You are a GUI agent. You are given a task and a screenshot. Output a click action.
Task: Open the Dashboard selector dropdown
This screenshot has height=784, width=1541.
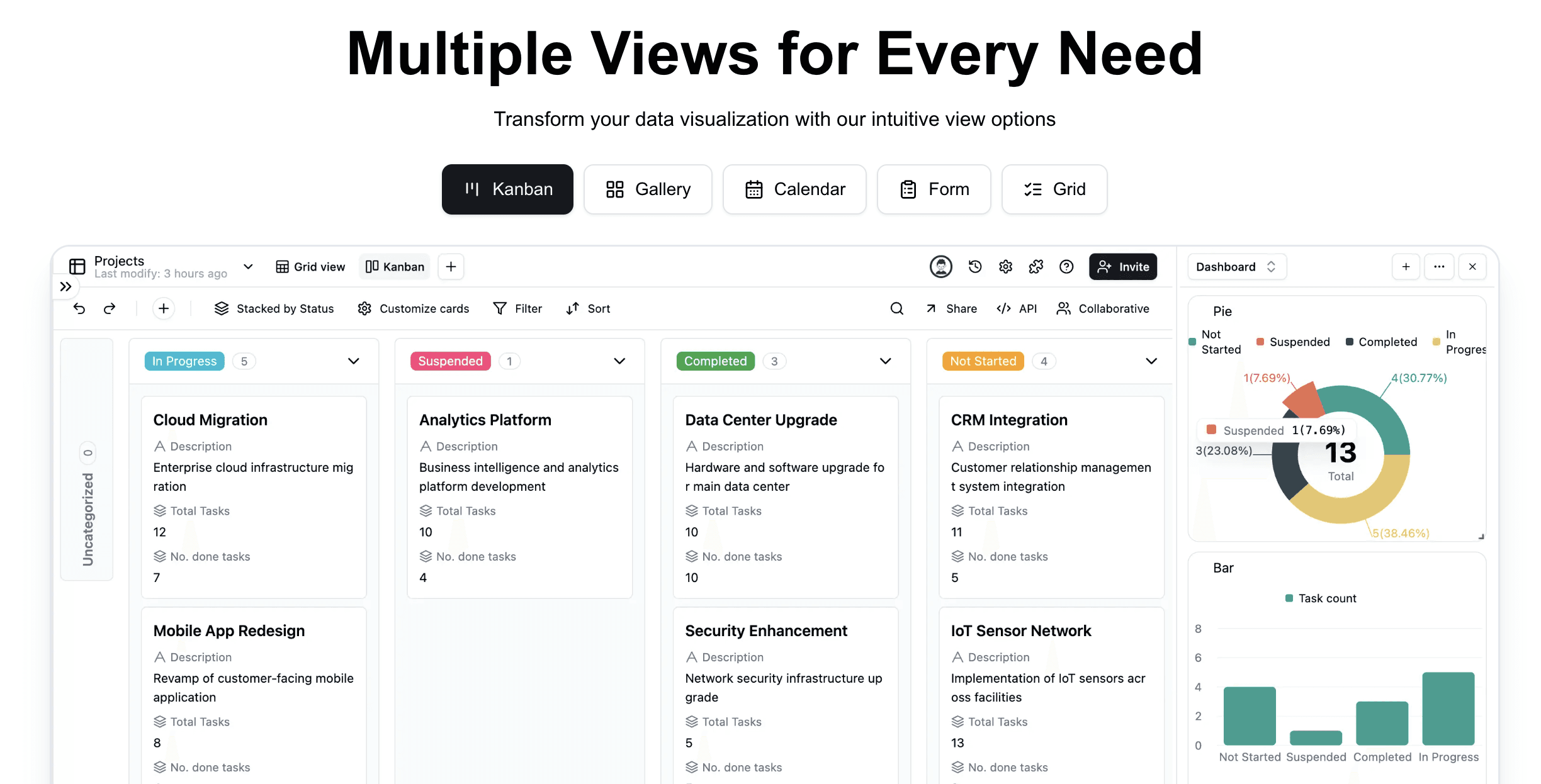[1236, 267]
